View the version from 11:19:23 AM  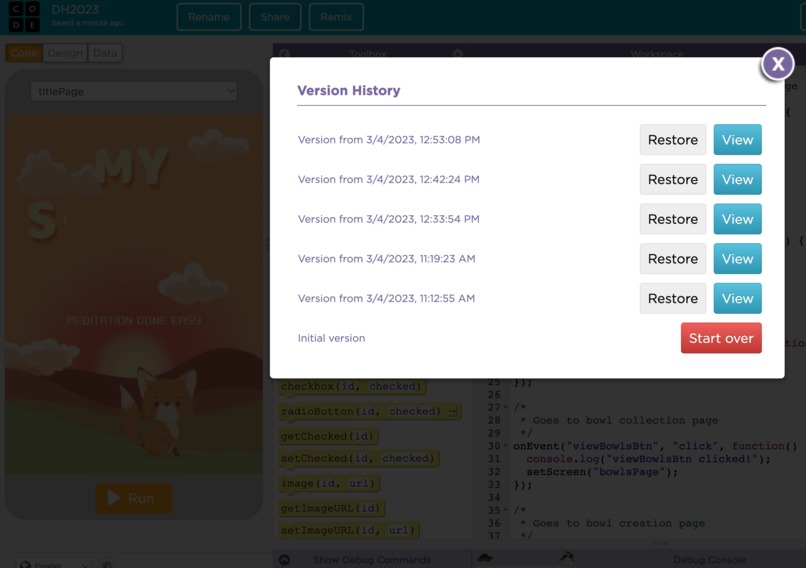[x=737, y=259]
